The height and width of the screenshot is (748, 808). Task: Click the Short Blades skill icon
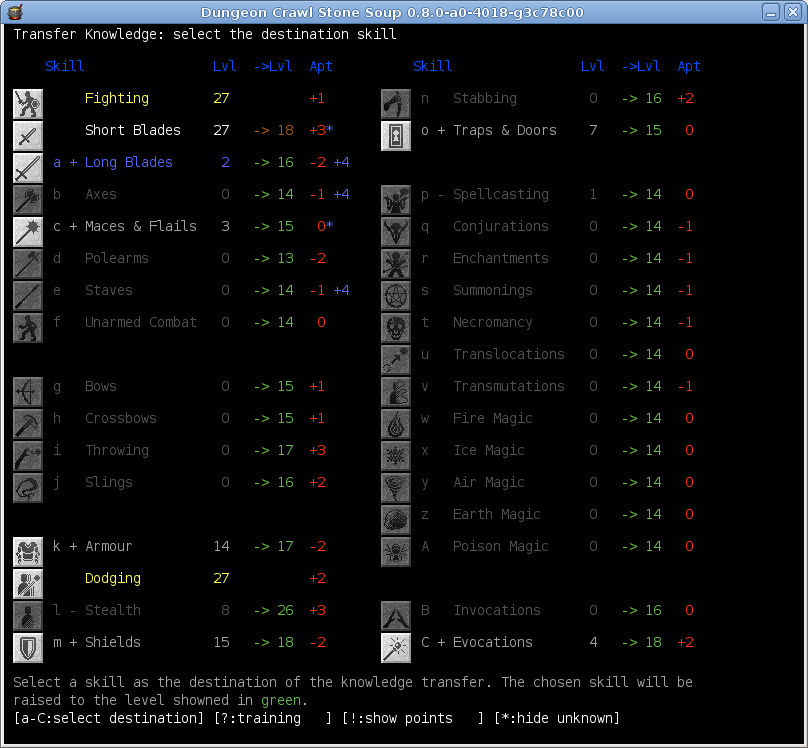point(28,135)
